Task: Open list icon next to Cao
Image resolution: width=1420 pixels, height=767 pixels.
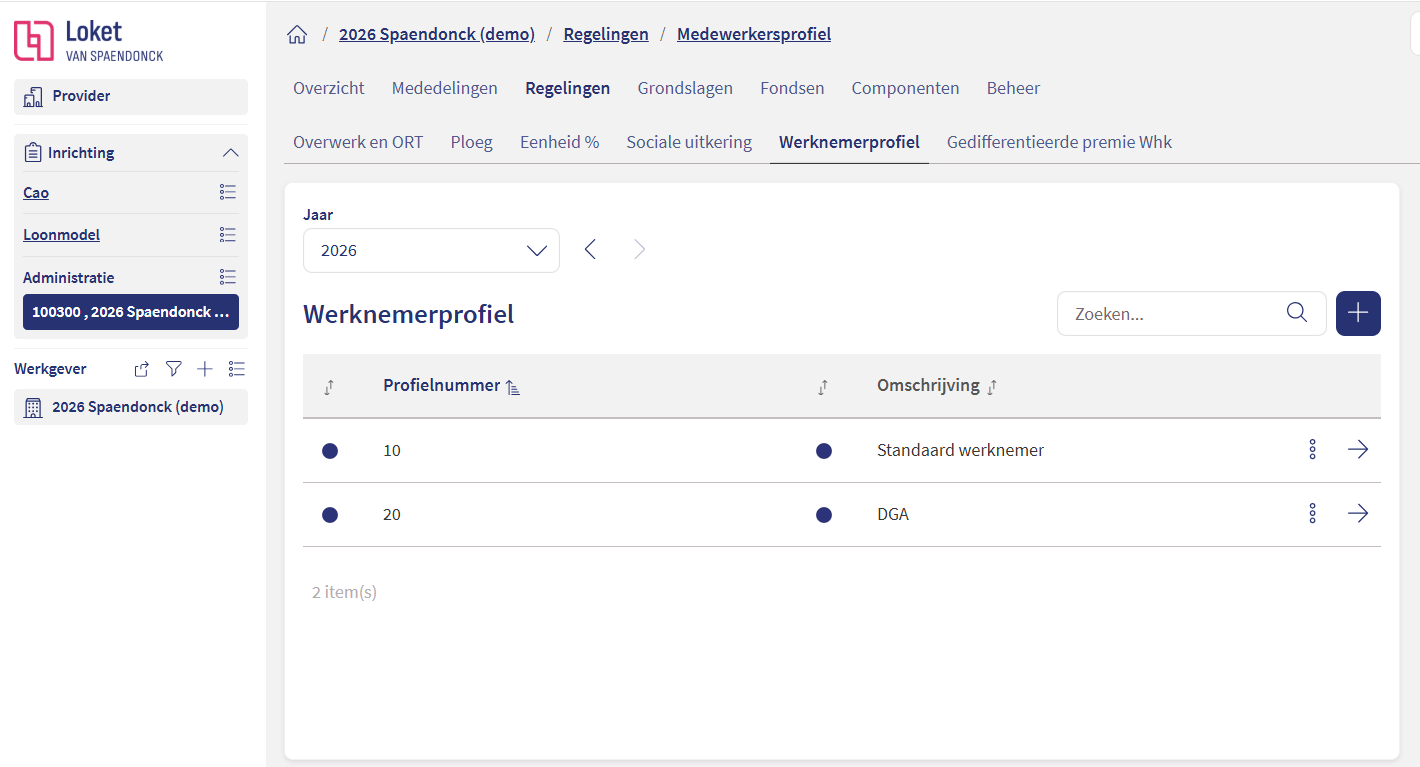Action: coord(228,192)
